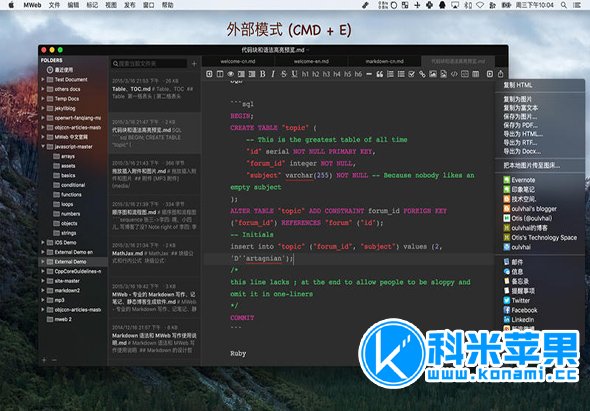Insert horizontal rule with dash icon
The width and height of the screenshot is (590, 411).
click(369, 74)
